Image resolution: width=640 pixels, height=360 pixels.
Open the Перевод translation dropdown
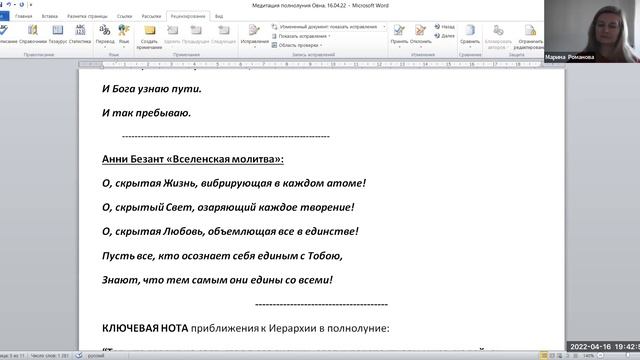[105, 36]
